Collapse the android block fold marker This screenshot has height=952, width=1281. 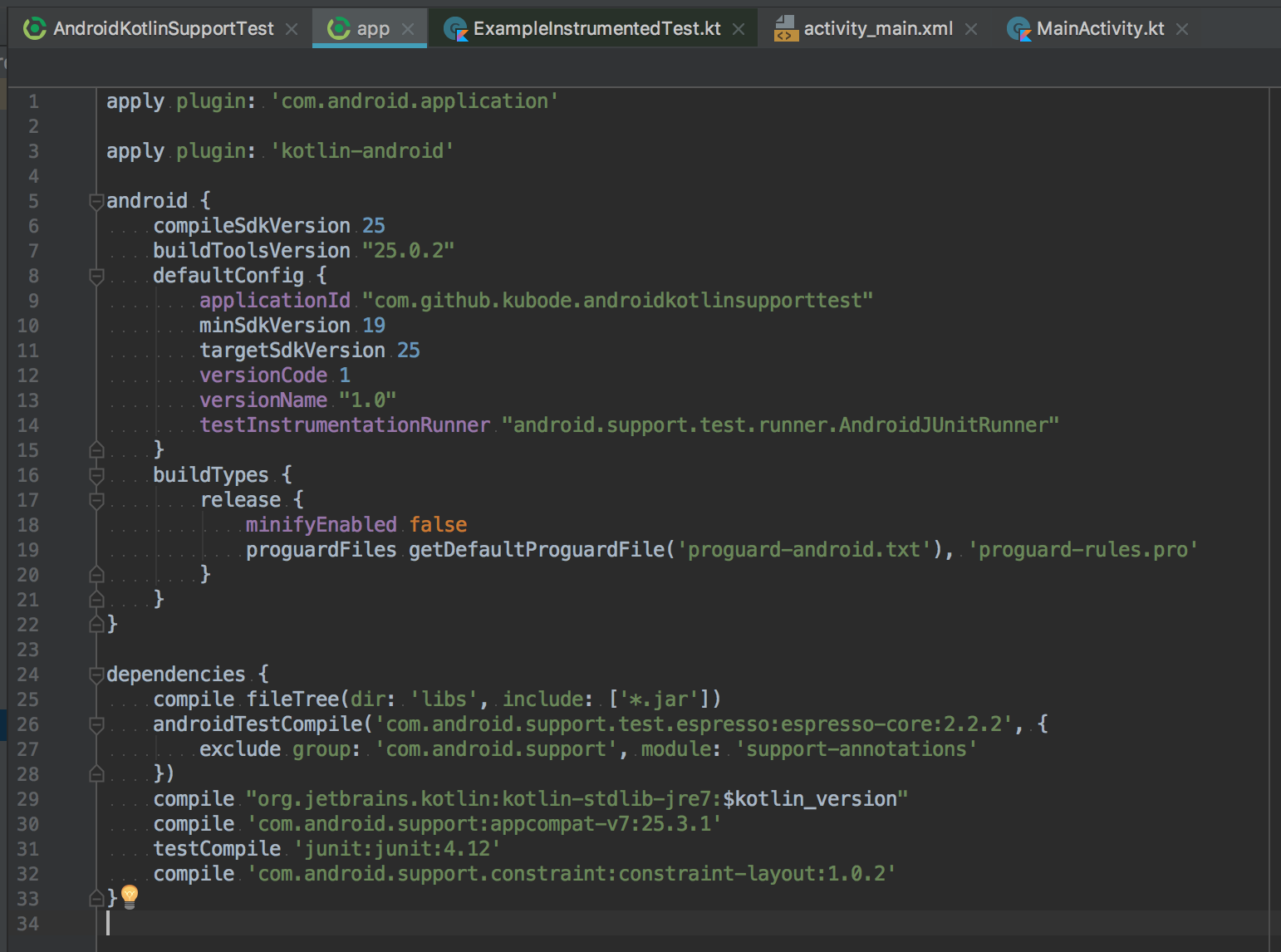[96, 201]
